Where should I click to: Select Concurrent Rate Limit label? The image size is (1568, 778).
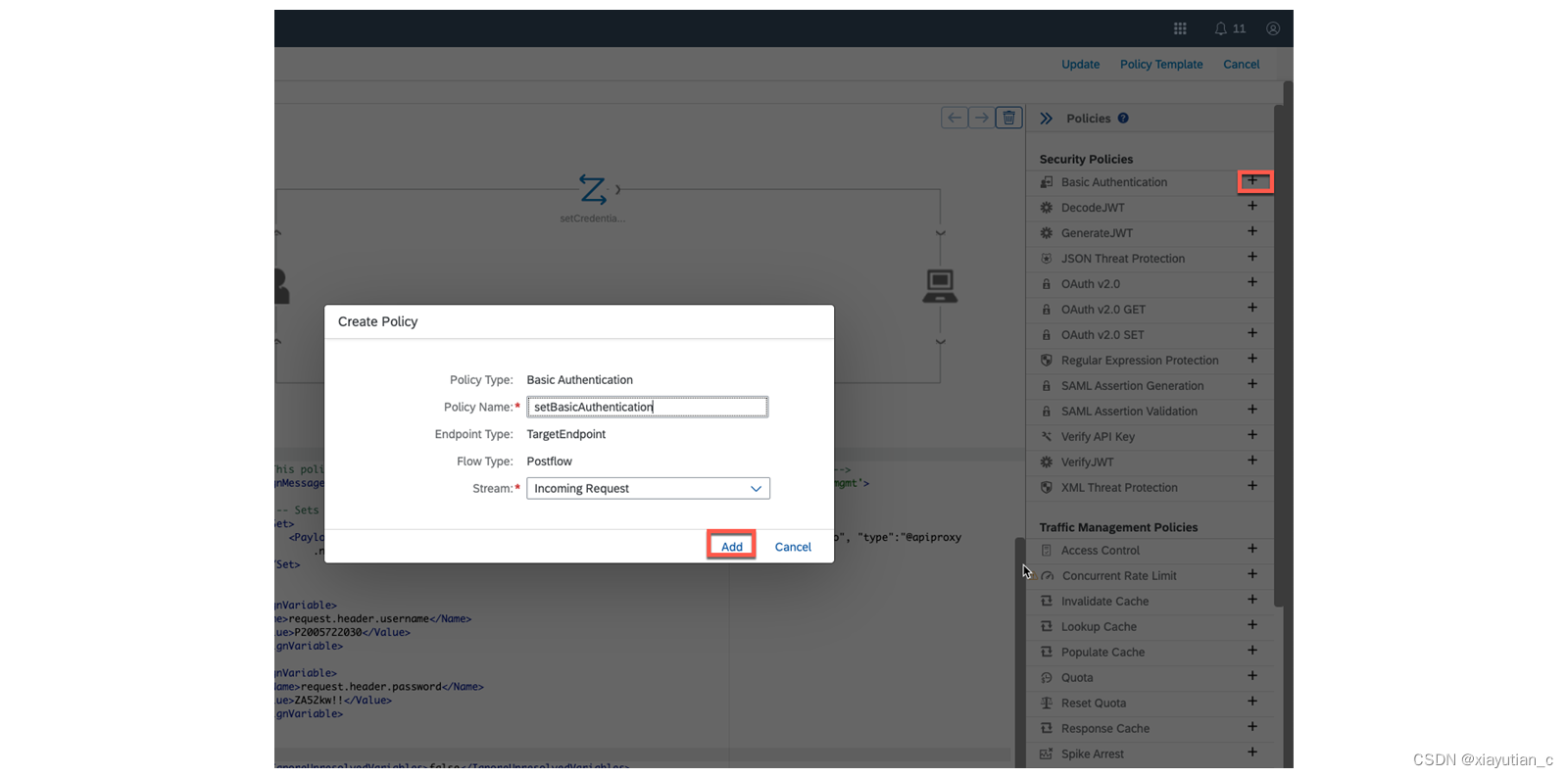pos(1119,576)
